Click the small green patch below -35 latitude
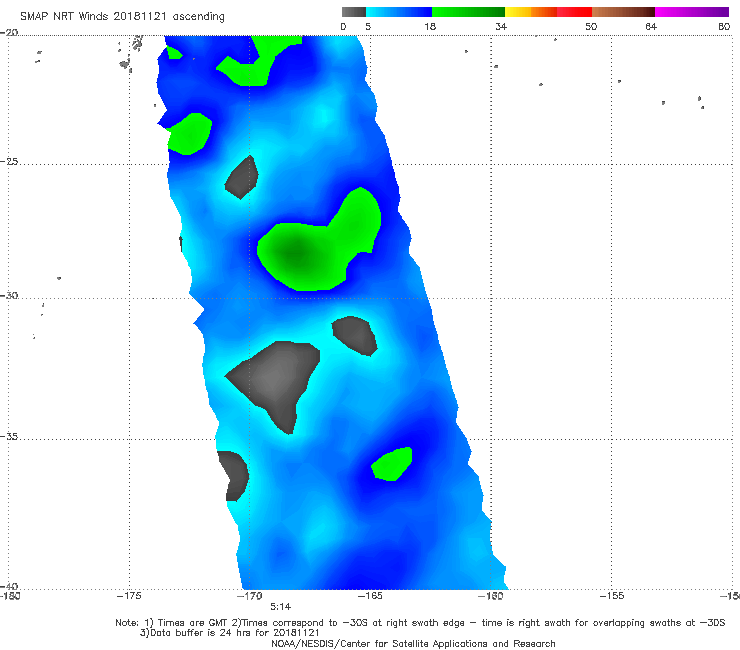Viewport: 740px width, 650px height. coord(392,464)
